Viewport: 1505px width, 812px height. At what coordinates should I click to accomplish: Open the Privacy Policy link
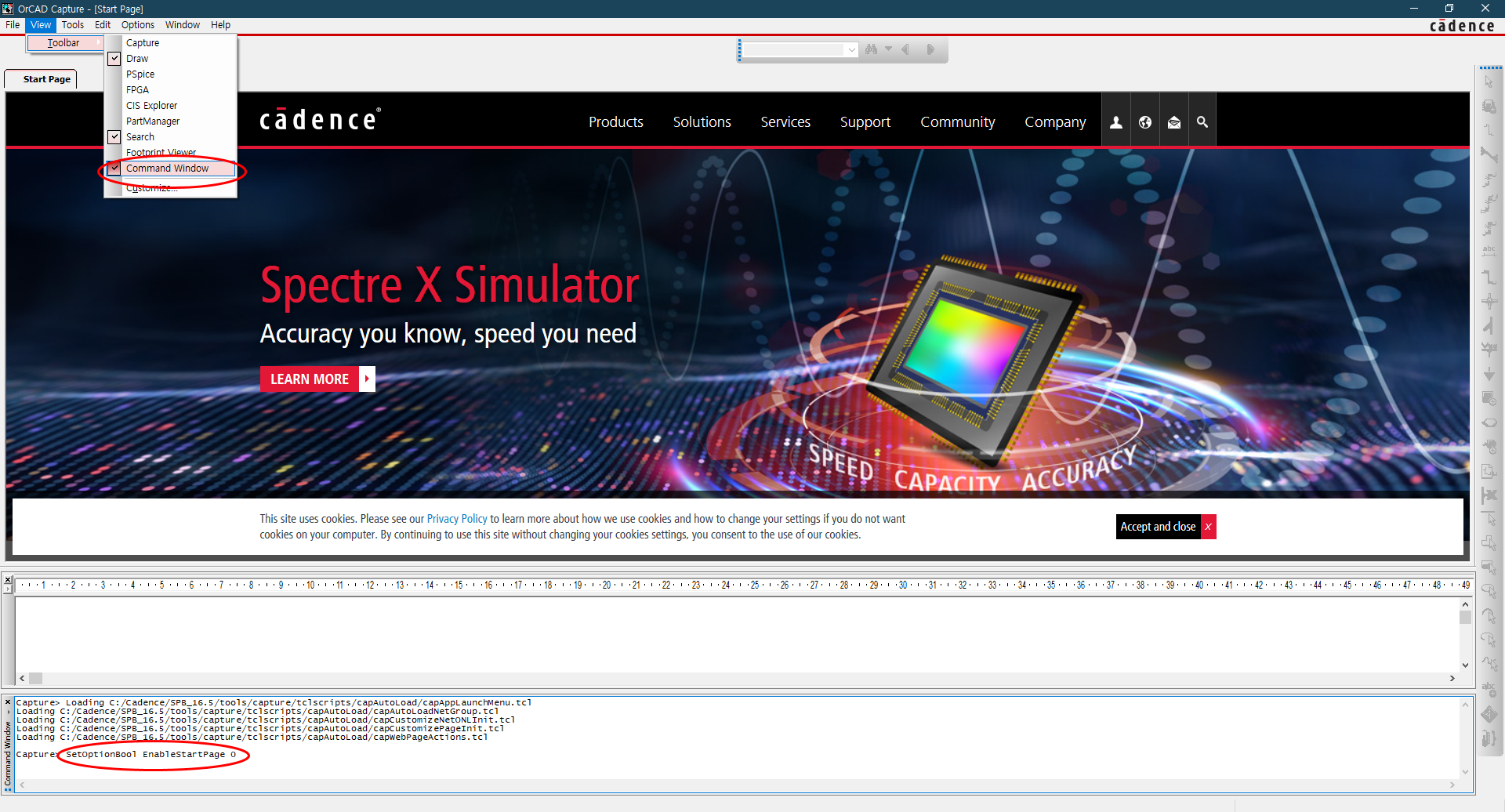[x=457, y=519]
